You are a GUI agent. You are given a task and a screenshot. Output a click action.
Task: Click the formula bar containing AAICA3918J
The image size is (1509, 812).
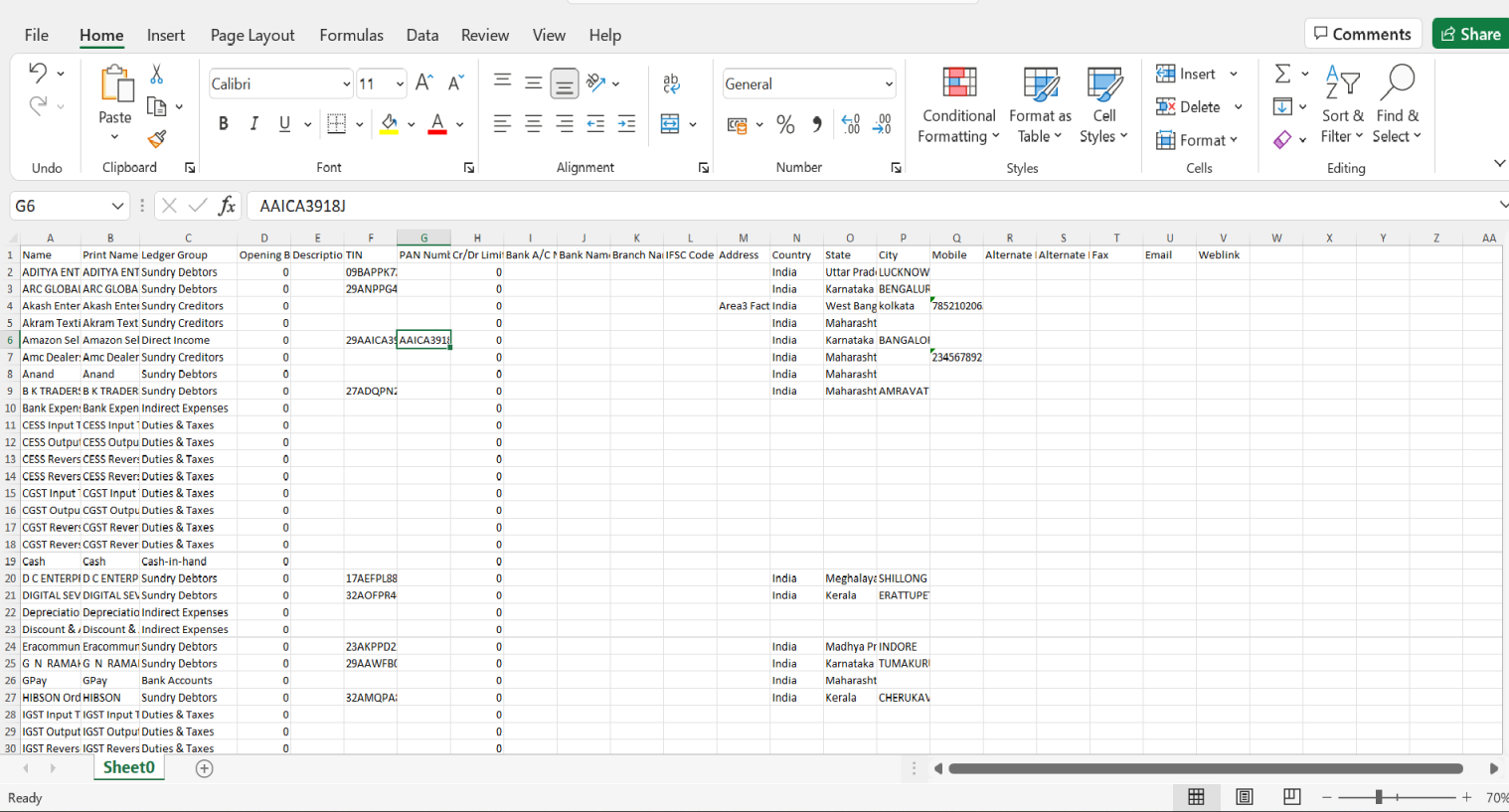pos(875,206)
